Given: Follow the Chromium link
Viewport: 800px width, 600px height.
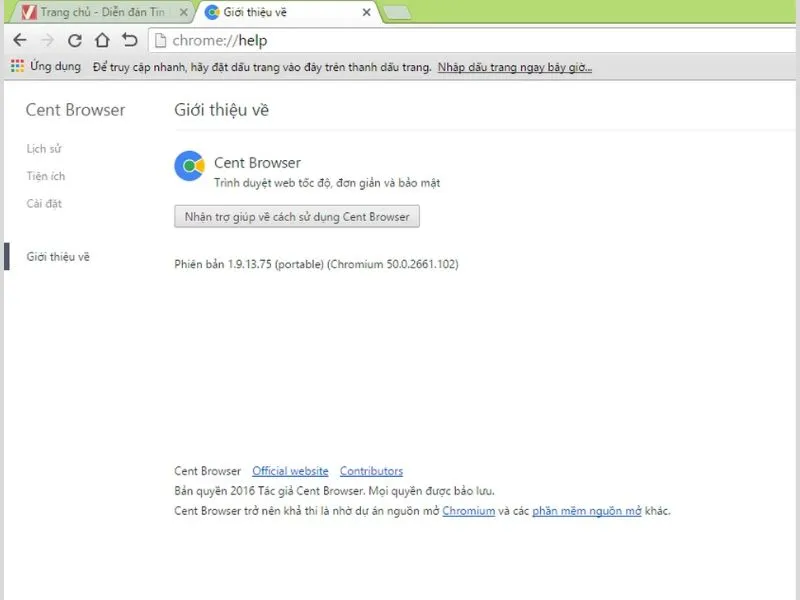Looking at the screenshot, I should pyautogui.click(x=468, y=511).
